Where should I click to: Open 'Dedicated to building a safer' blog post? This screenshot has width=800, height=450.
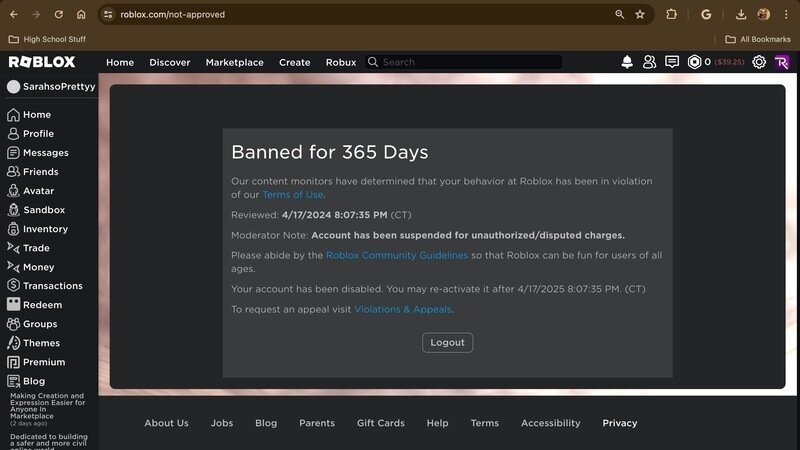click(48, 441)
